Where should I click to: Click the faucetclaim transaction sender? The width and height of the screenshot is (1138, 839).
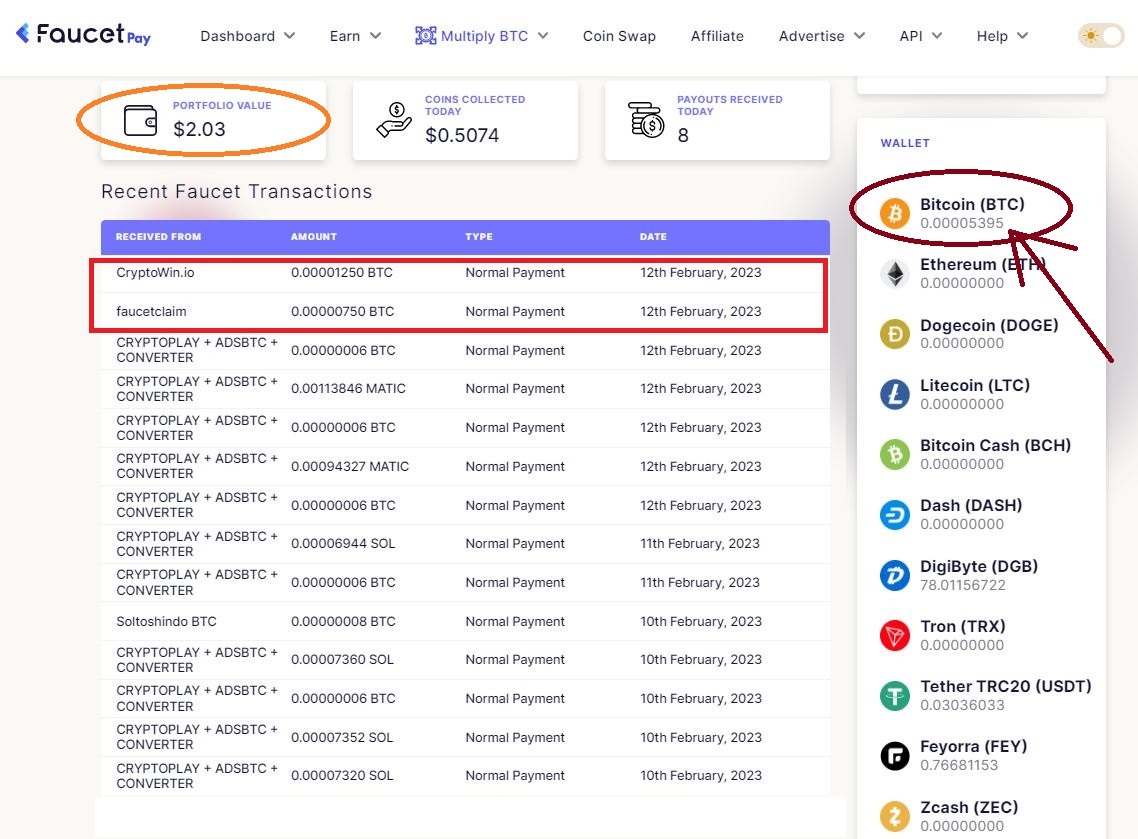point(151,311)
